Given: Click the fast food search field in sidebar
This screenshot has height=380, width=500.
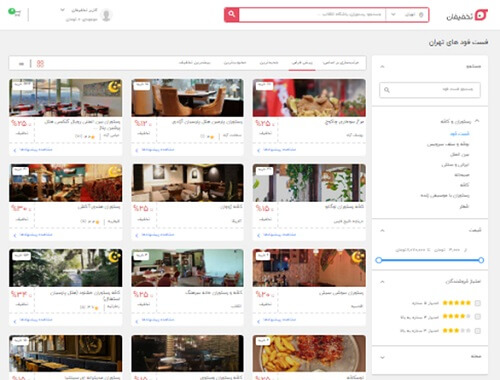Looking at the screenshot, I should (430, 90).
